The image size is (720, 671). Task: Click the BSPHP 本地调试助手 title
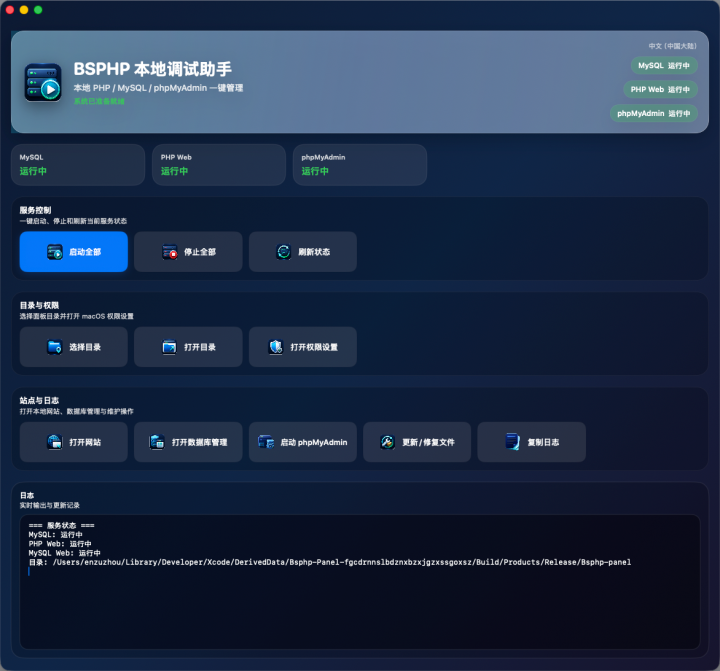(152, 69)
